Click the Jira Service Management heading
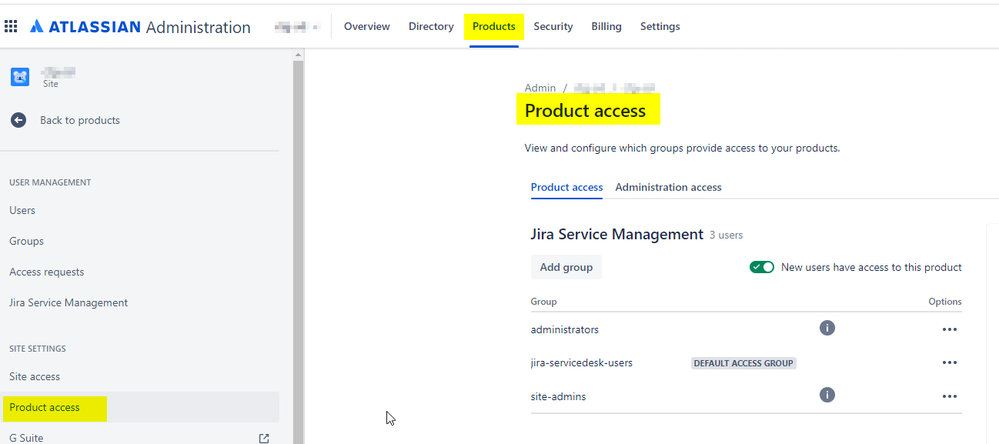 [617, 234]
